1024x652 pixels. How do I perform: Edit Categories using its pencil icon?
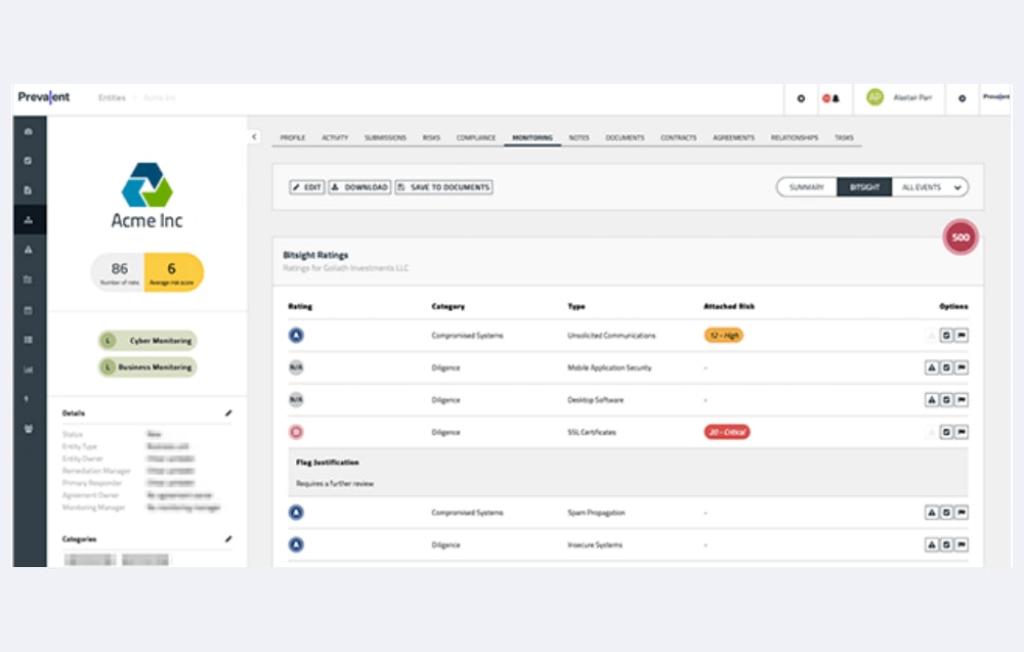(x=228, y=539)
